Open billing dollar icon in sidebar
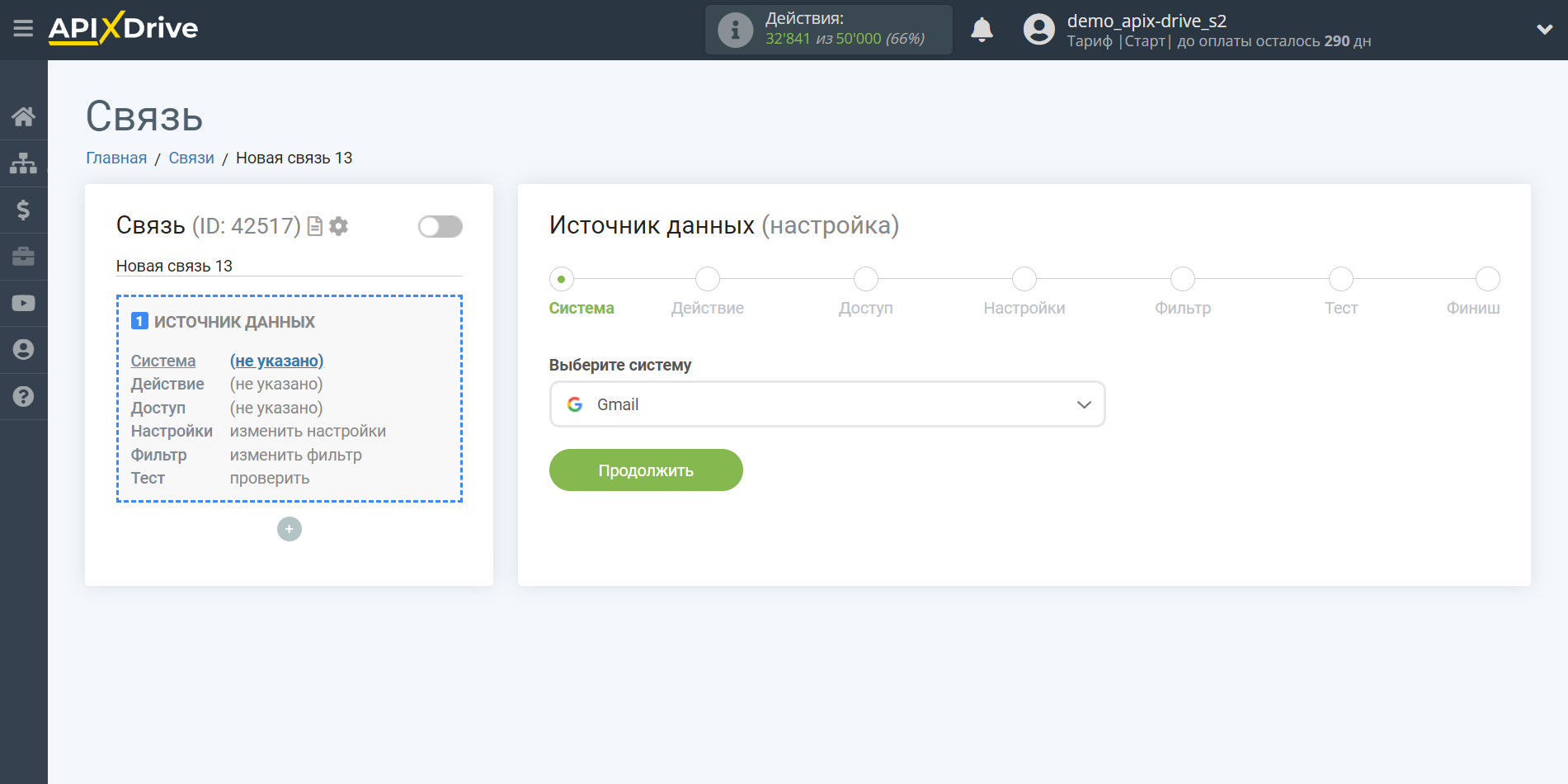This screenshot has height=784, width=1568. (x=23, y=210)
